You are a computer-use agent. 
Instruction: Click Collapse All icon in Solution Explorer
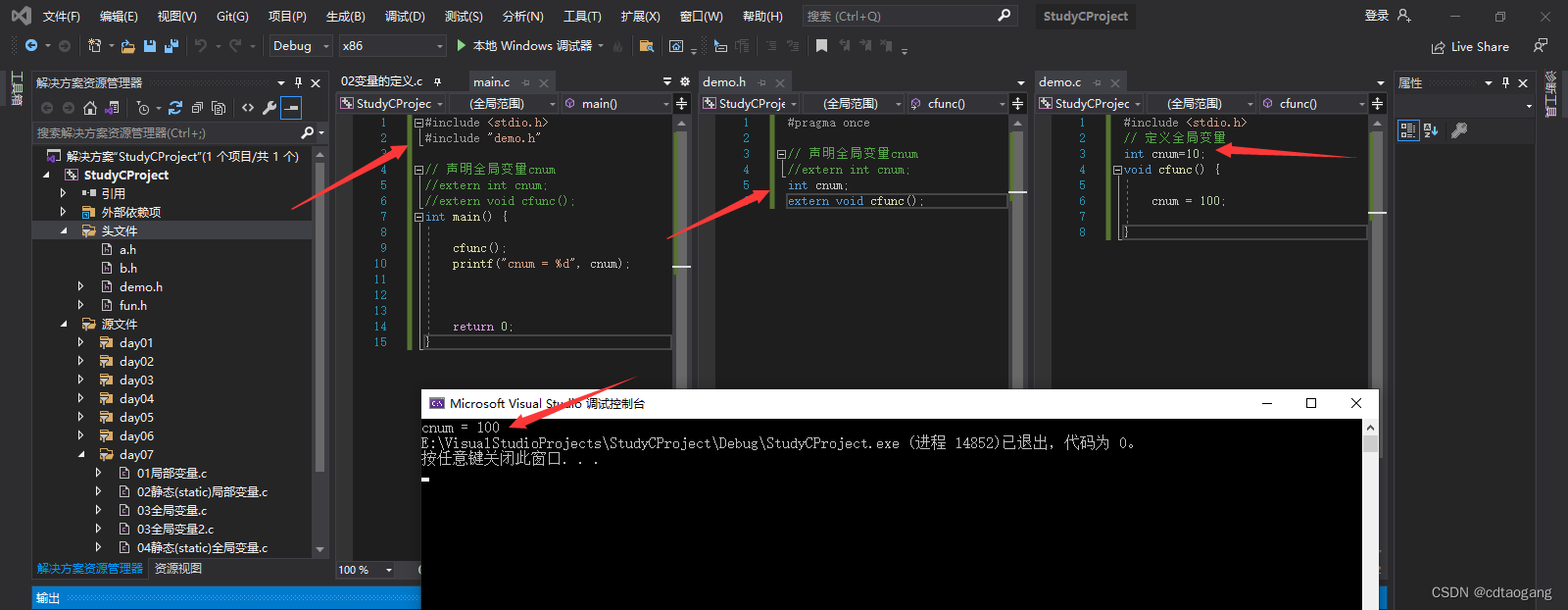197,108
